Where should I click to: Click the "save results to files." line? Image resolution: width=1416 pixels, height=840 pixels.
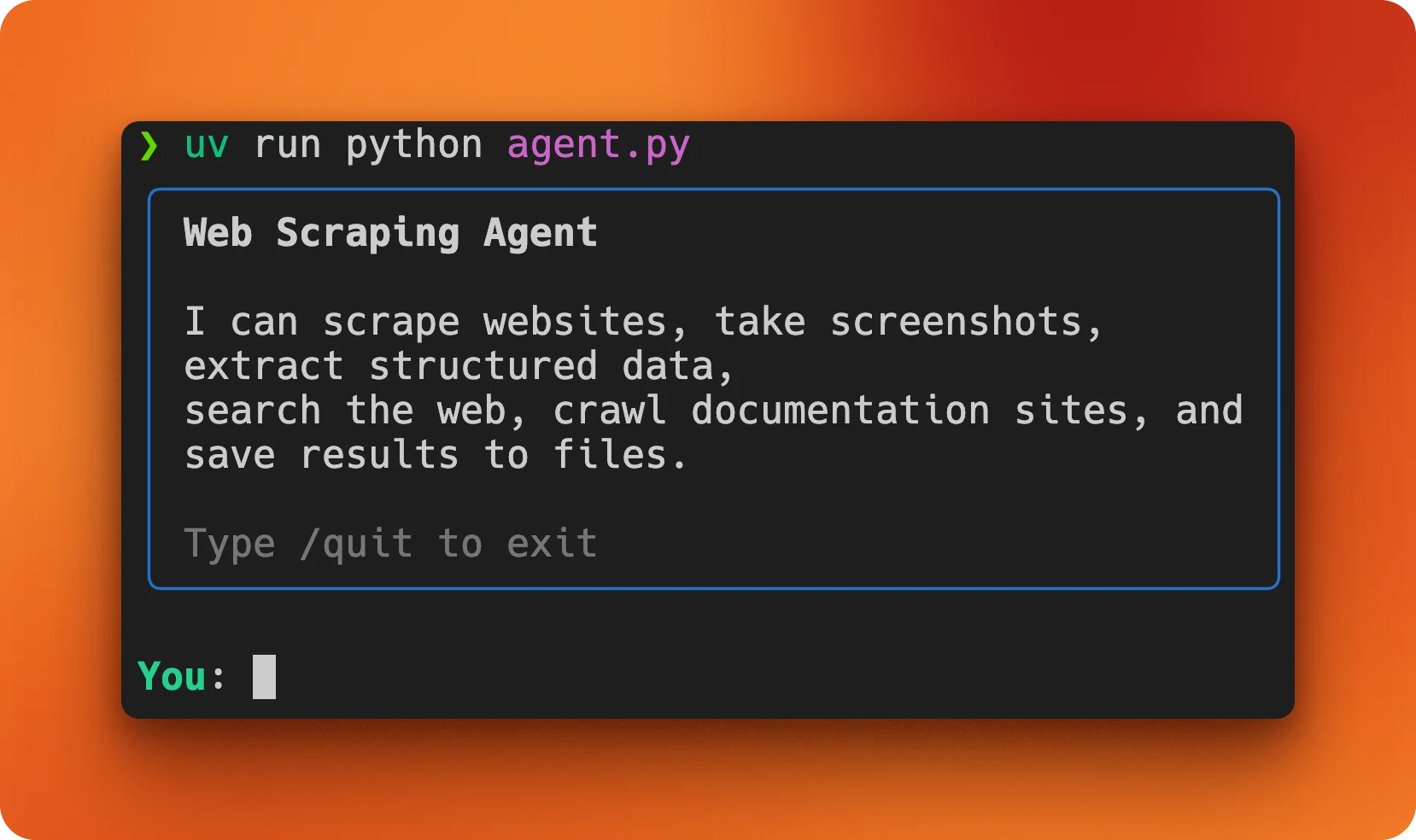(x=436, y=455)
